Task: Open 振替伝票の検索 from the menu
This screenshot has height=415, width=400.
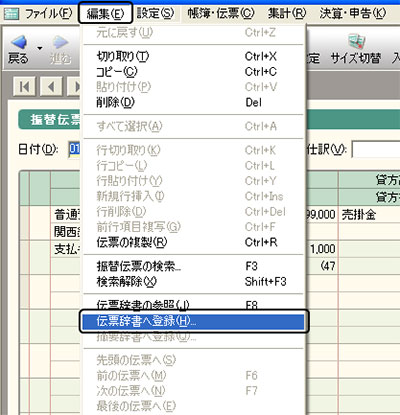Action: (194, 266)
